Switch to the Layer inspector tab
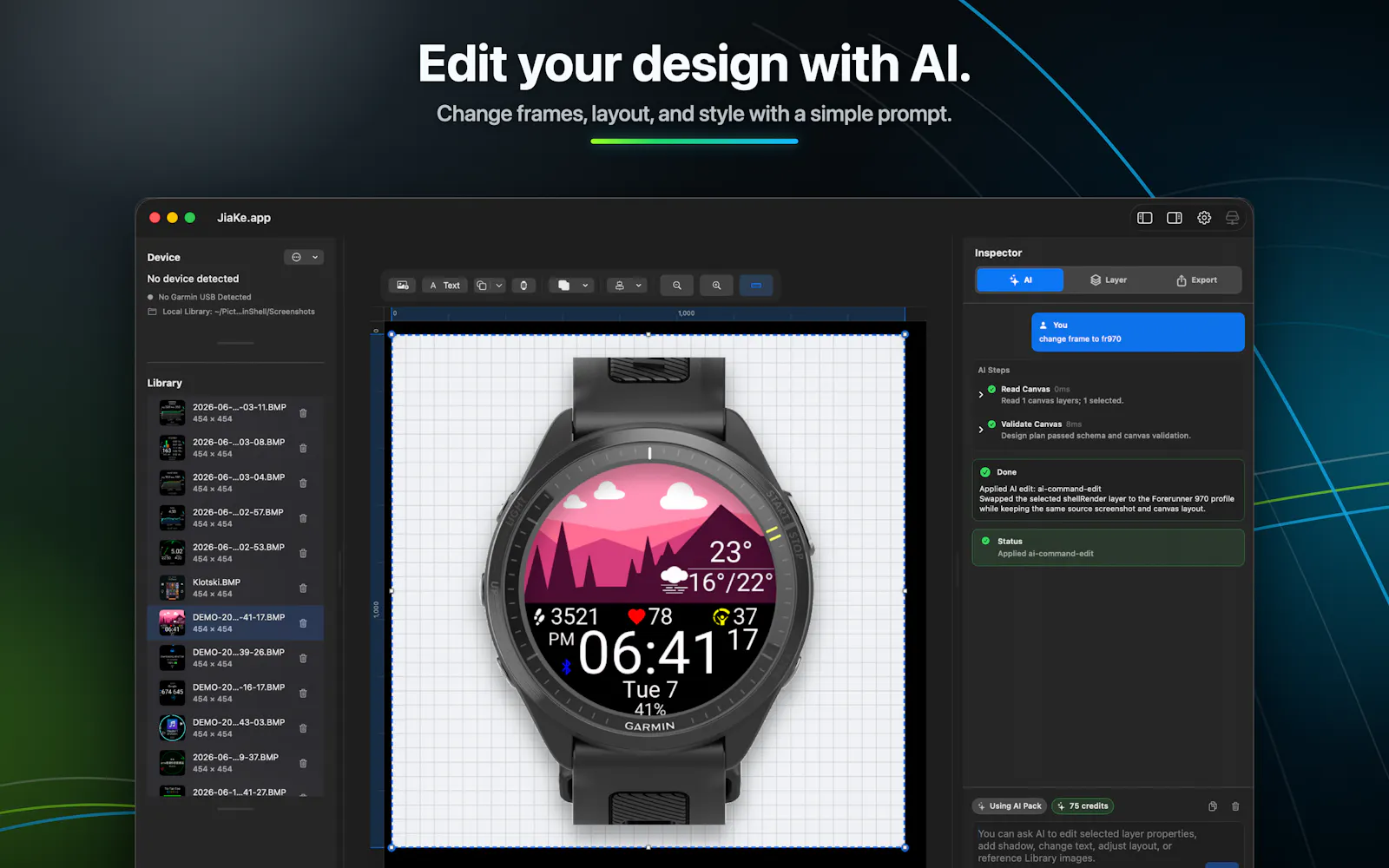This screenshot has height=868, width=1389. point(1109,280)
